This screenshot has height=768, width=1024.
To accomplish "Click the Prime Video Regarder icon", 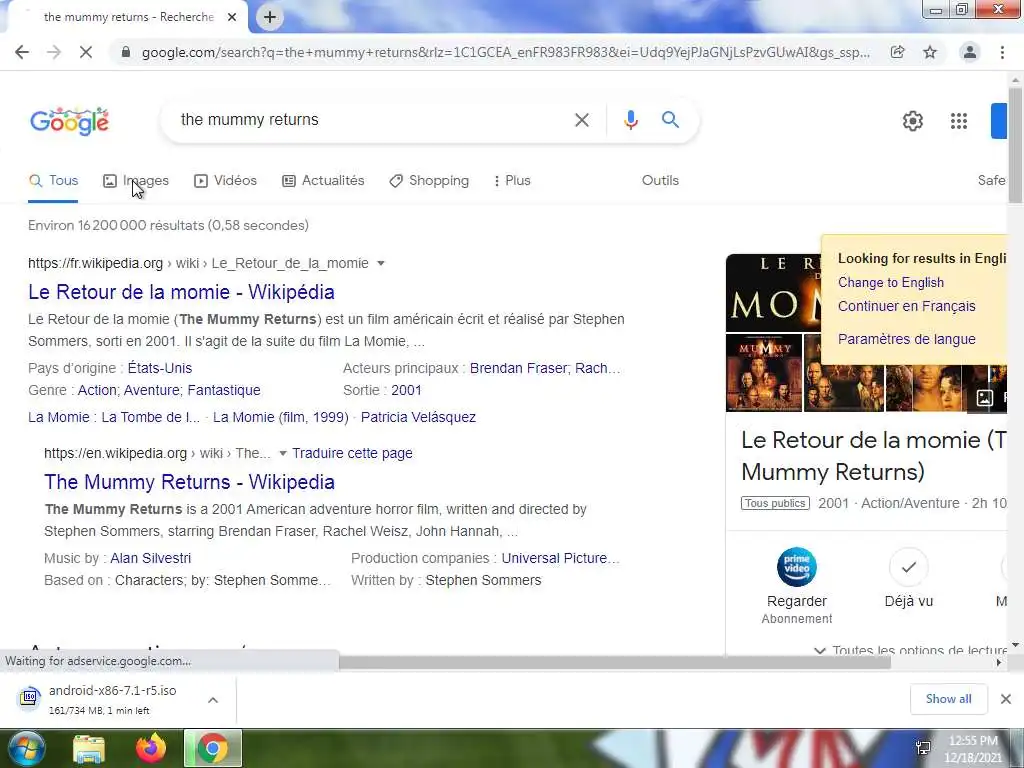I will [x=797, y=567].
